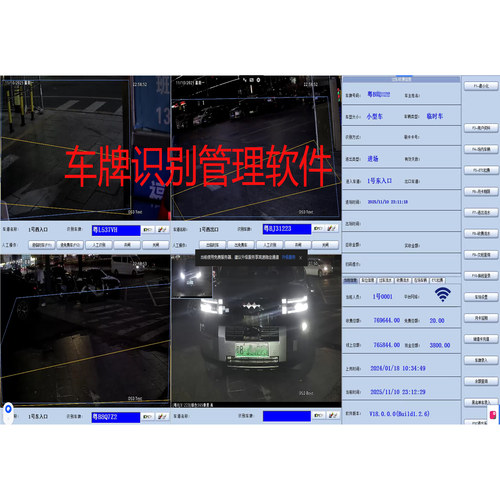Viewport: 500px width, 500px height.
Task: Click 开闸 button for lane 1号西入口
Action: [127, 245]
